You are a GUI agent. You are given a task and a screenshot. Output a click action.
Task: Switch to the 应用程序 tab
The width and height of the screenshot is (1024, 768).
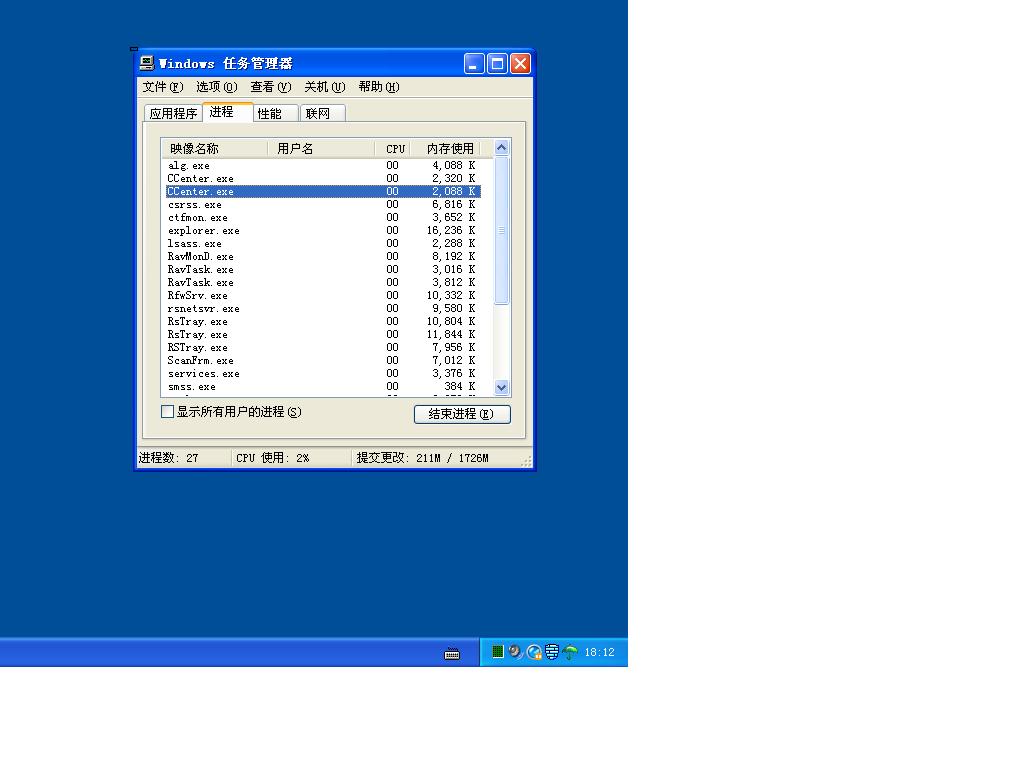(173, 114)
